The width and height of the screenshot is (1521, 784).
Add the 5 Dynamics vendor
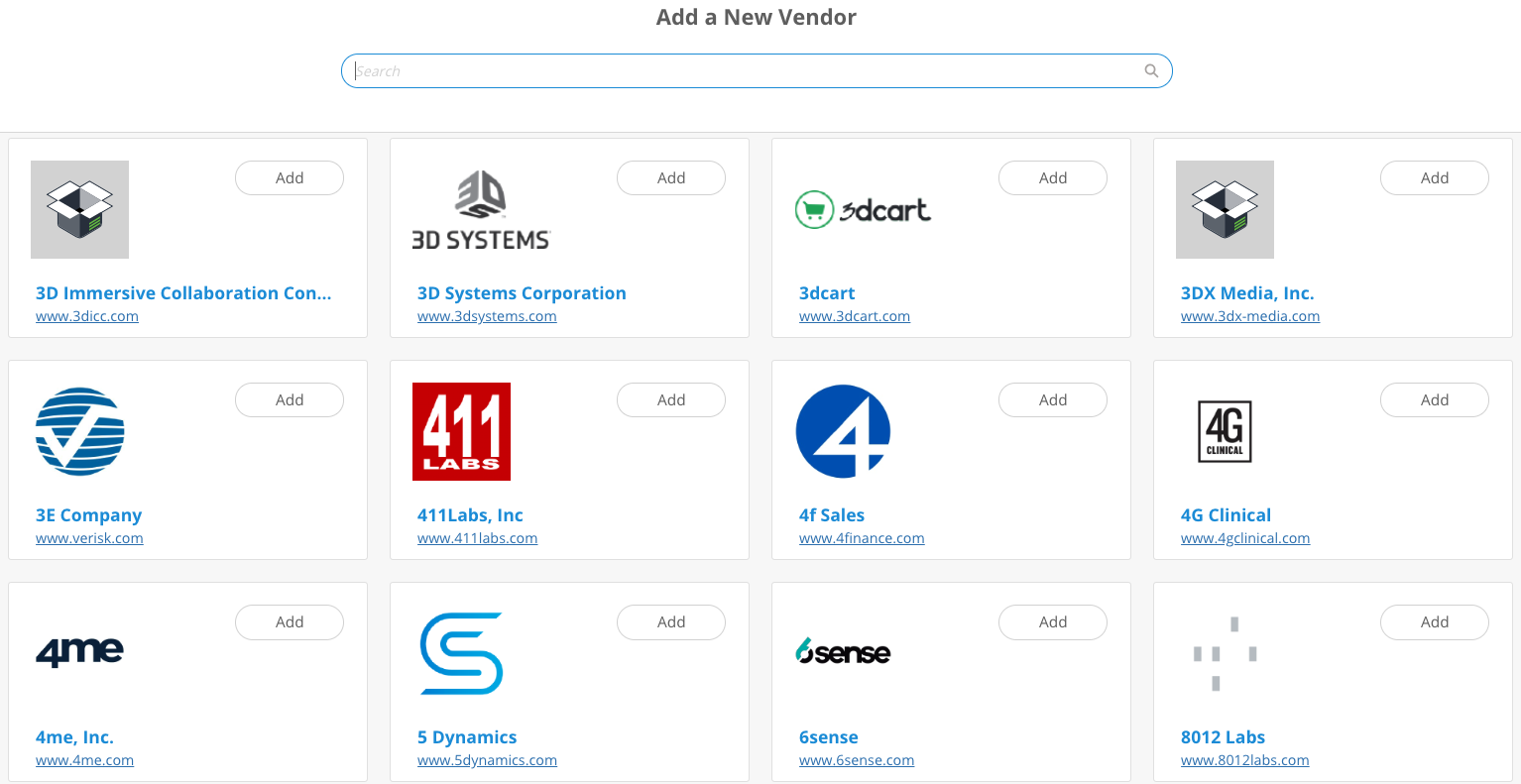point(671,622)
